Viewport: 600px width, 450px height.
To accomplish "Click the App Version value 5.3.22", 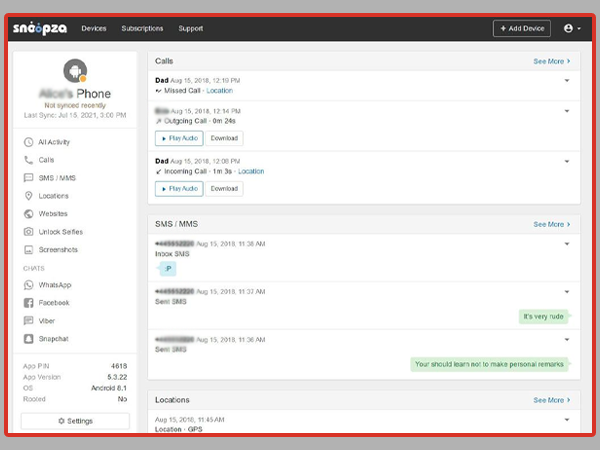I will pyautogui.click(x=117, y=377).
